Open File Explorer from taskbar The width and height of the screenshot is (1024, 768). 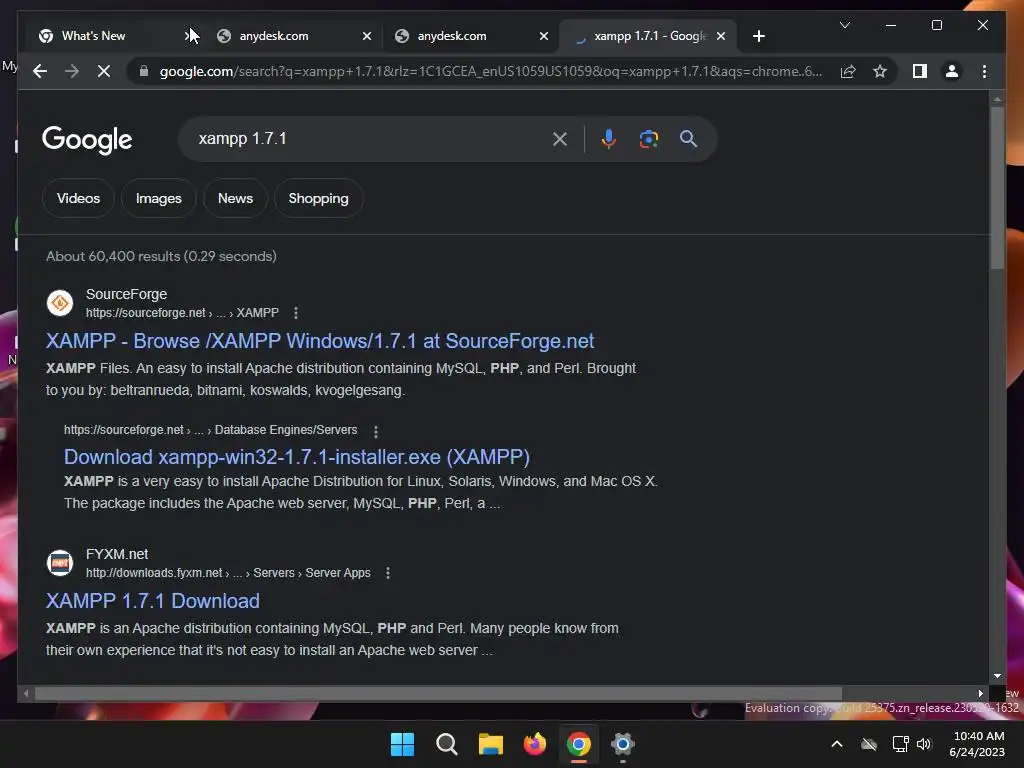pos(490,744)
